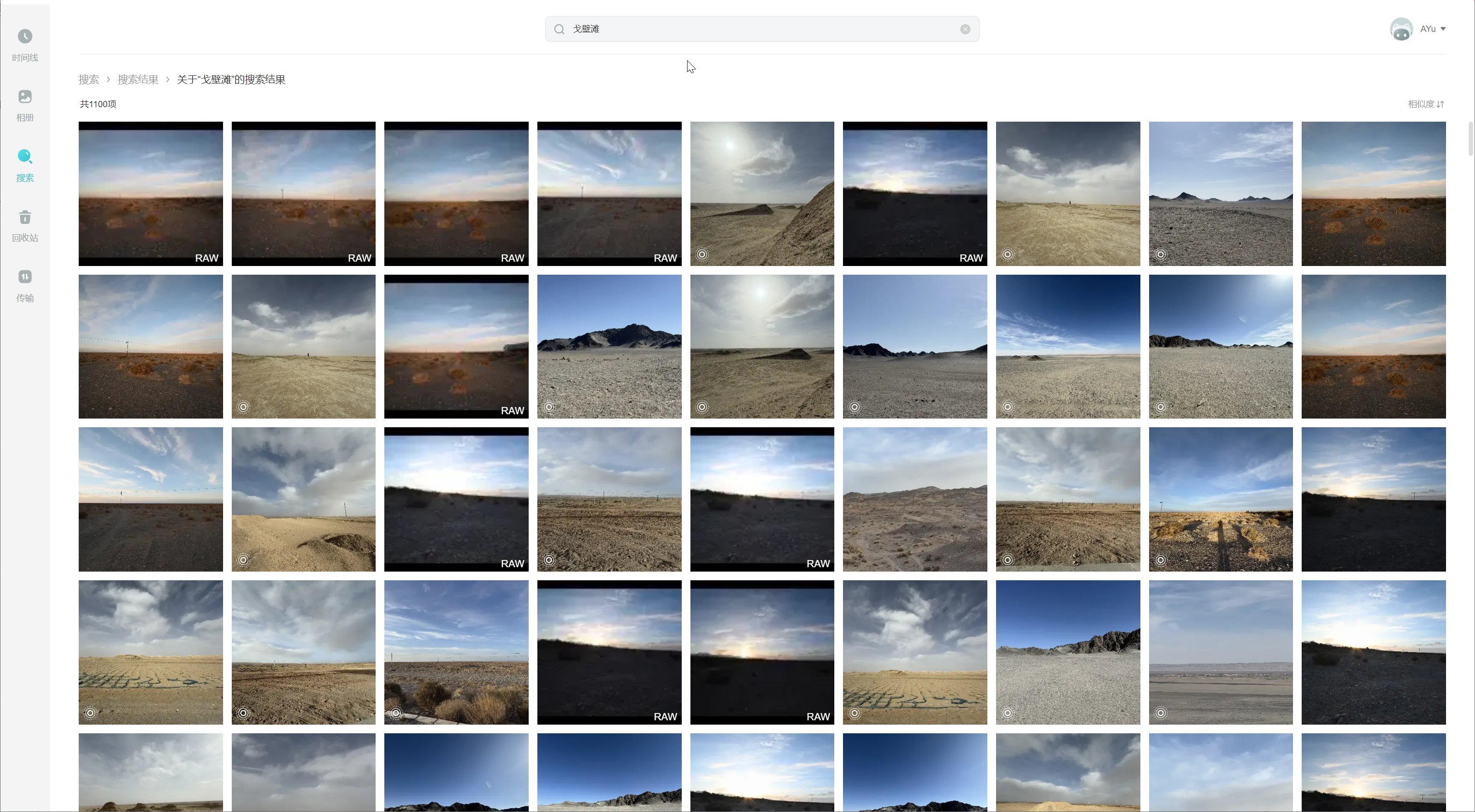Open first-row dark RAW sunset thumbnail
Screen dimensions: 1475x812
(915, 194)
